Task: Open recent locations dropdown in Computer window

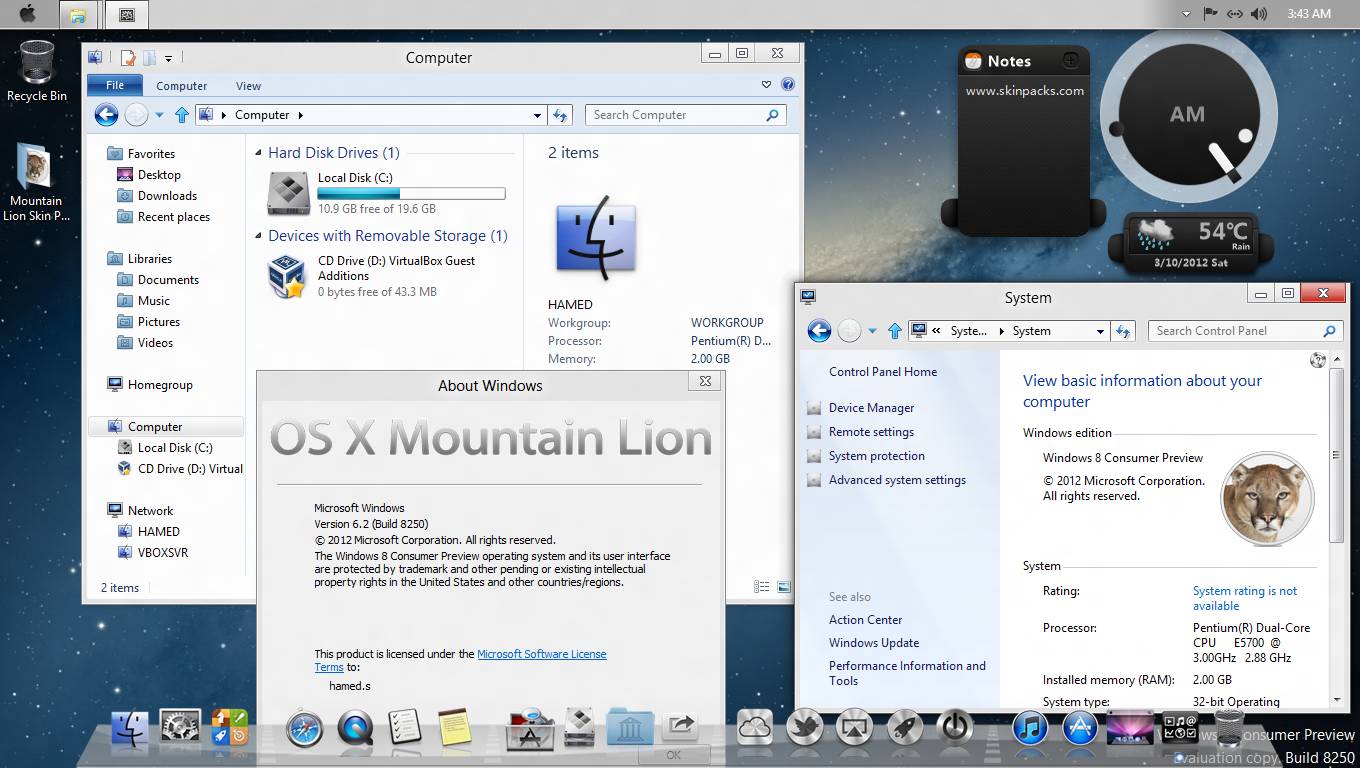Action: click(159, 115)
